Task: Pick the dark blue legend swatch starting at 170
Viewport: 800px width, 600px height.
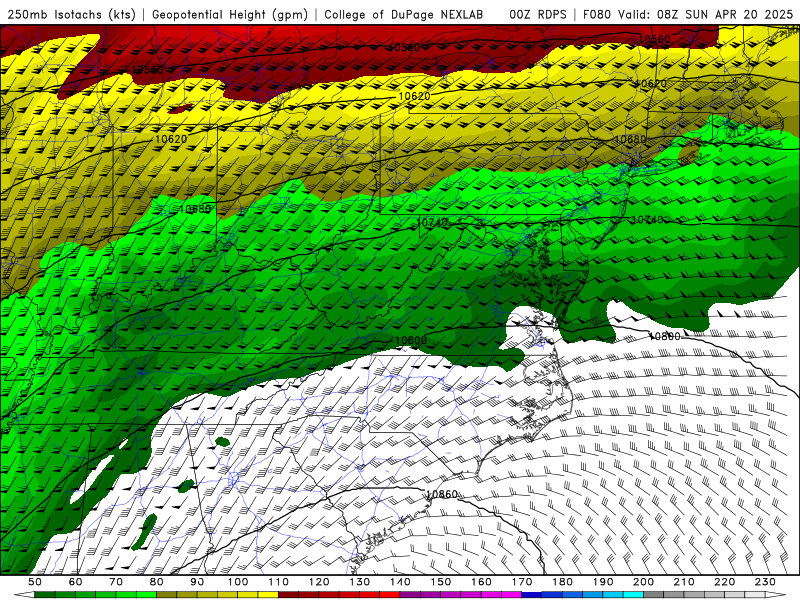Action: 532,595
